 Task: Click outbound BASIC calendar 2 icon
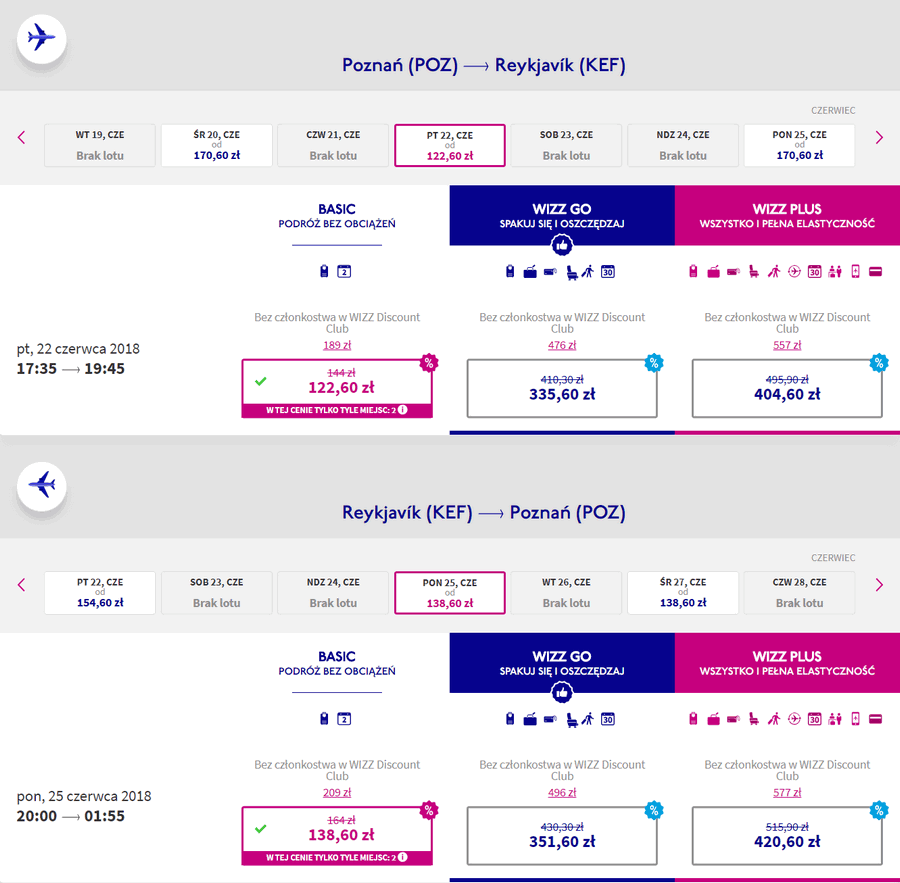[344, 271]
